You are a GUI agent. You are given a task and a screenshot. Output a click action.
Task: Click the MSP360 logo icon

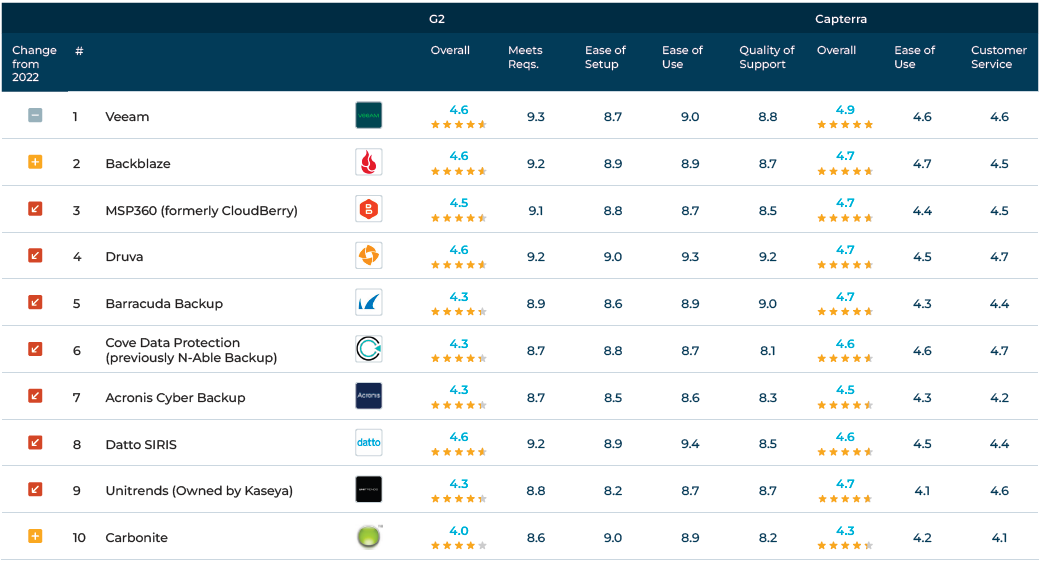pos(368,210)
